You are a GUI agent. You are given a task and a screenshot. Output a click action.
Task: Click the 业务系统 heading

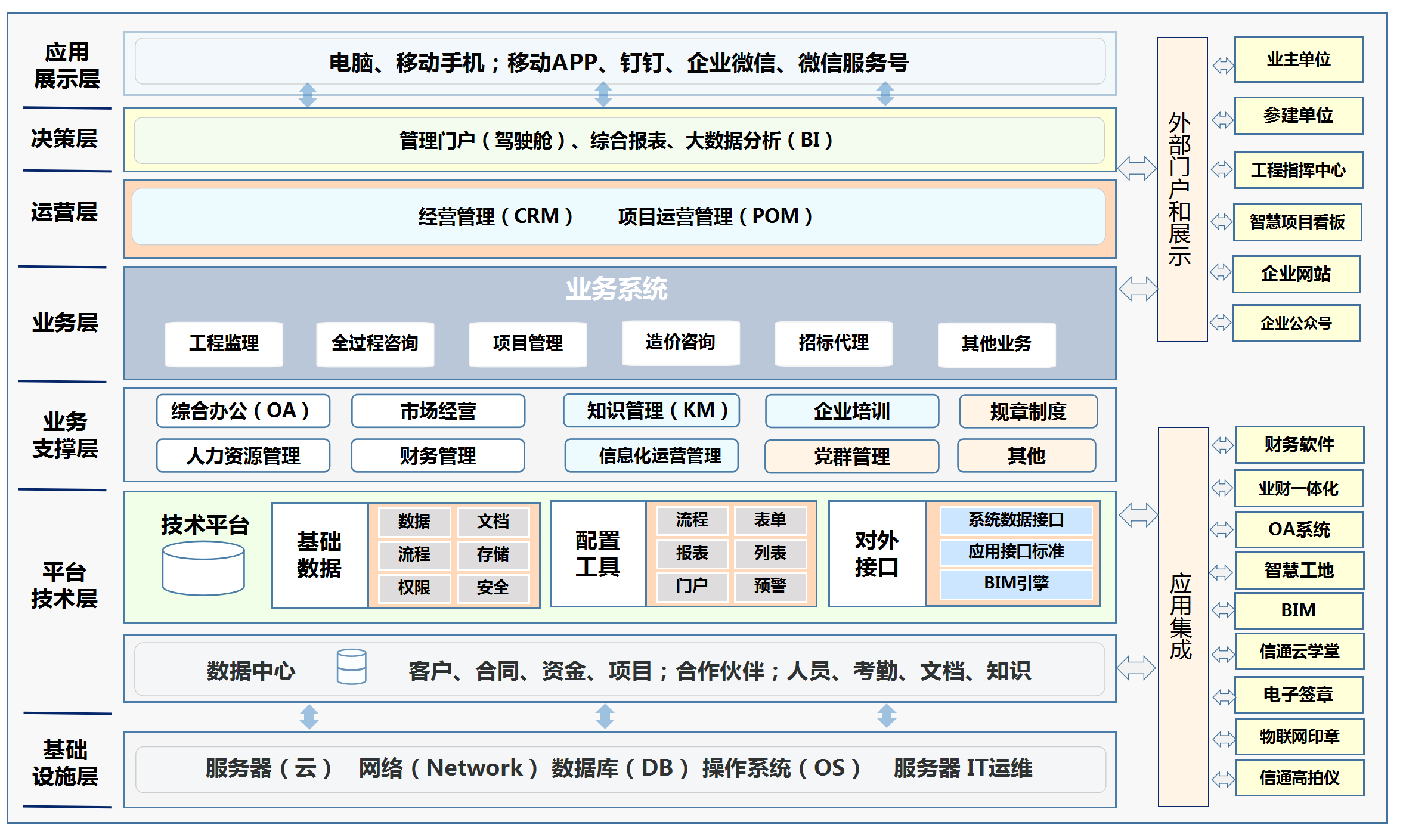coord(617,289)
